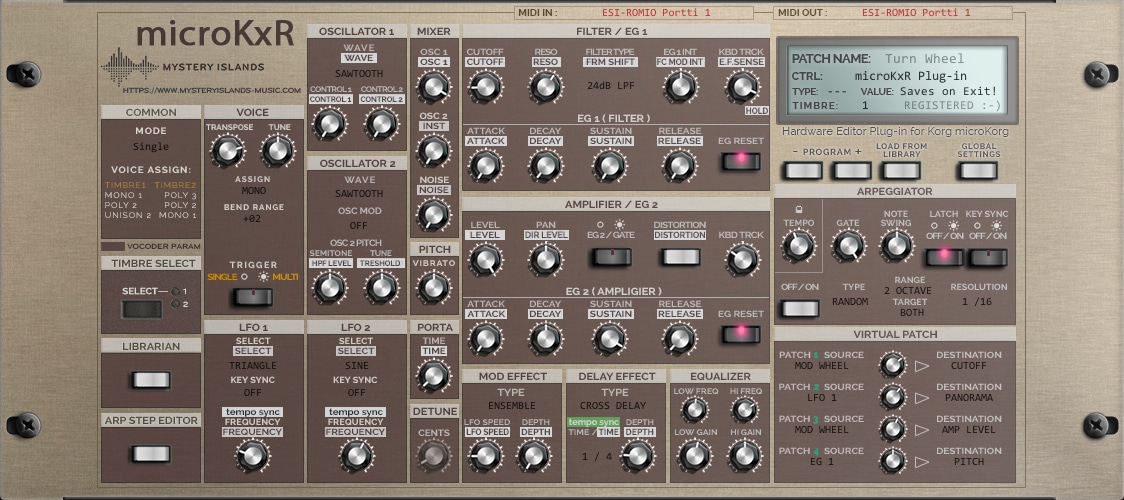Click the EG1 filter Attack knob
This screenshot has width=1124, height=500.
coord(485,165)
